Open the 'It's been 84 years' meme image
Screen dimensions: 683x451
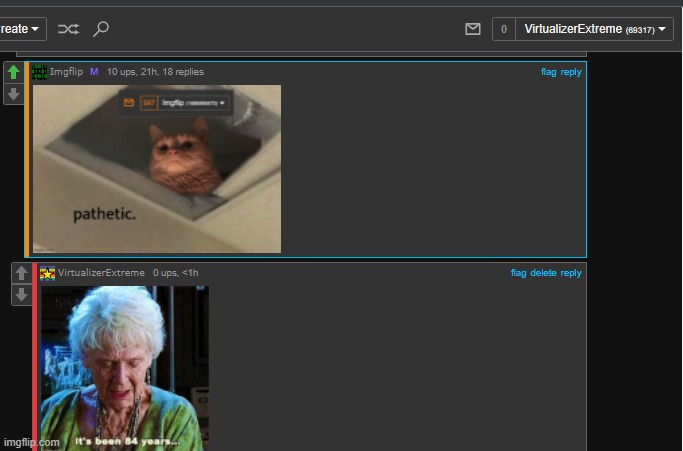(x=124, y=368)
